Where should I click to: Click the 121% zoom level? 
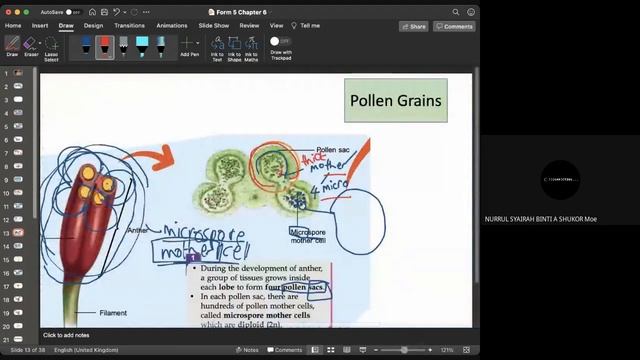click(447, 350)
